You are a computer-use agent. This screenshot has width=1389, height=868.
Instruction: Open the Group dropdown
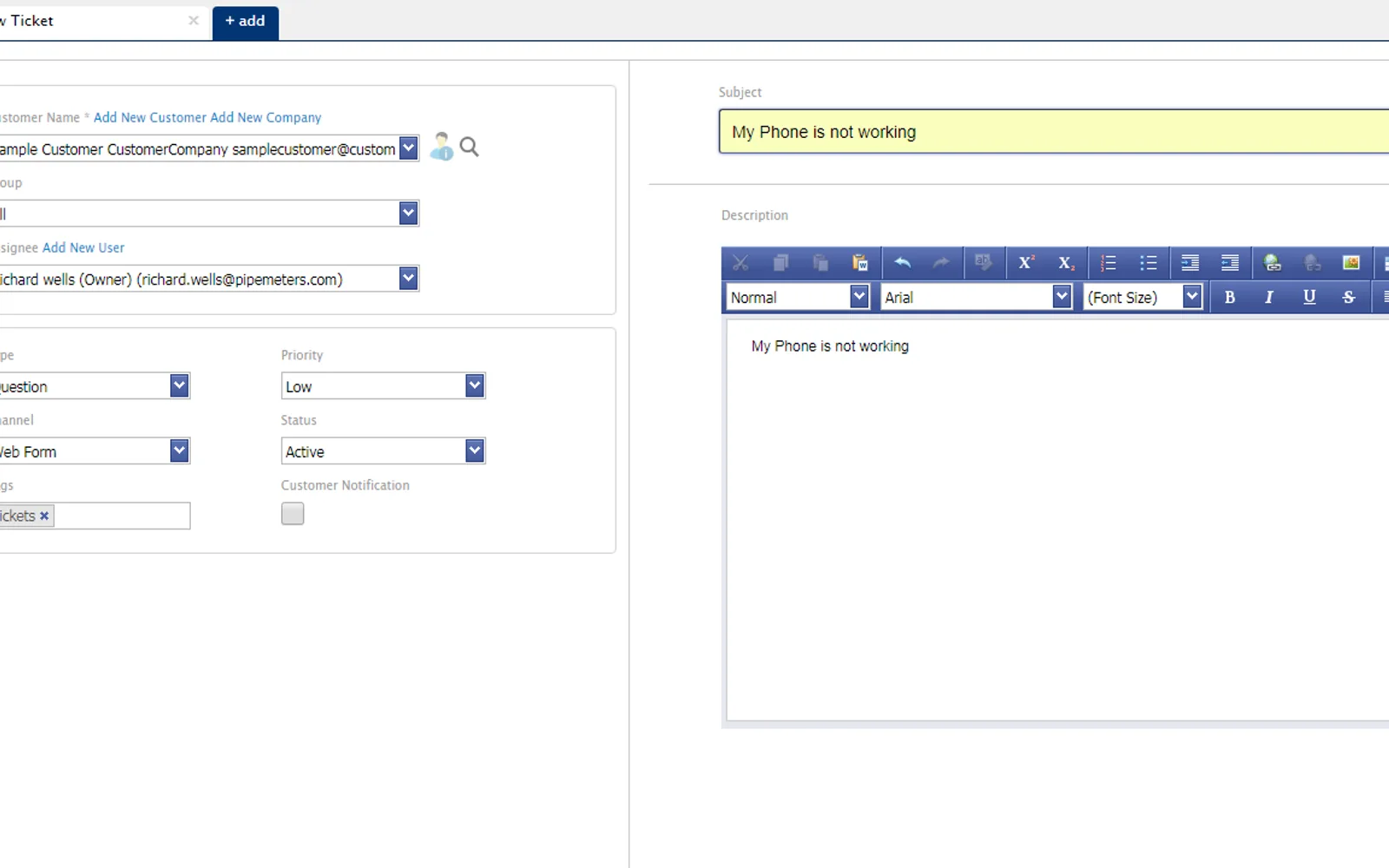(408, 213)
